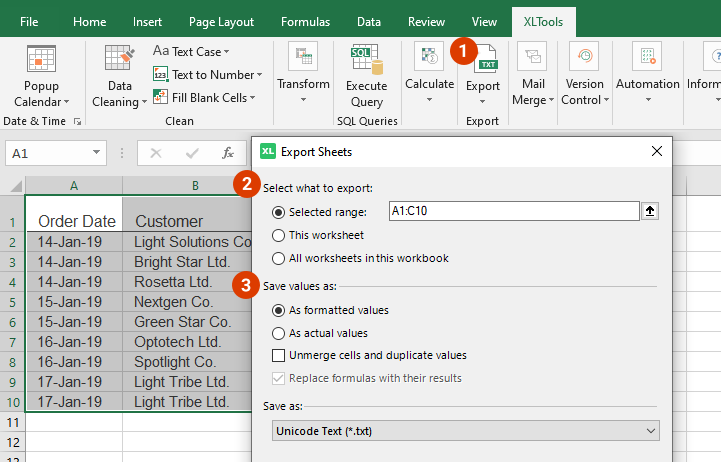Select column A header

pyautogui.click(x=74, y=186)
